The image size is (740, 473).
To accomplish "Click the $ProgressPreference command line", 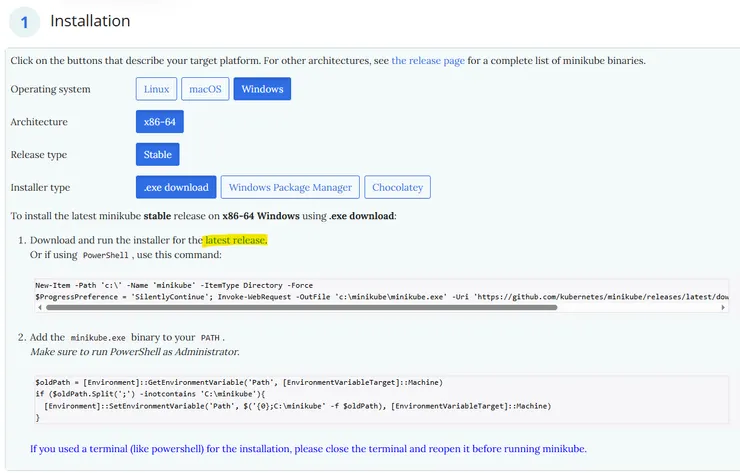I will click(x=382, y=297).
